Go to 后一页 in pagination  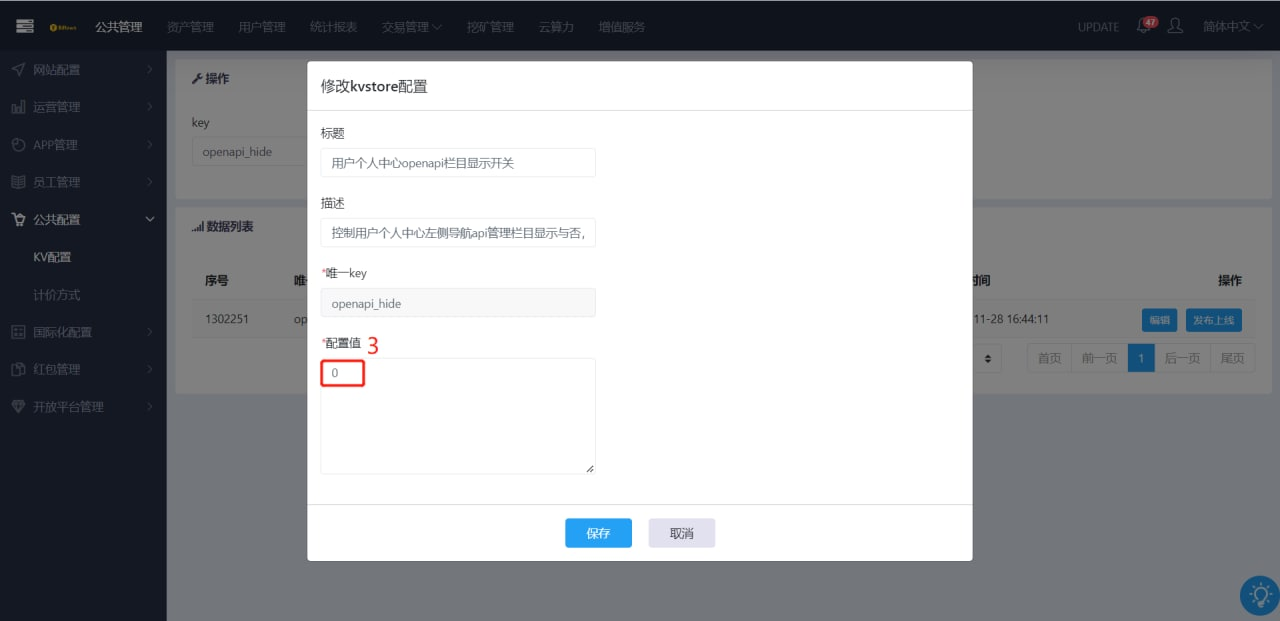(x=1182, y=358)
